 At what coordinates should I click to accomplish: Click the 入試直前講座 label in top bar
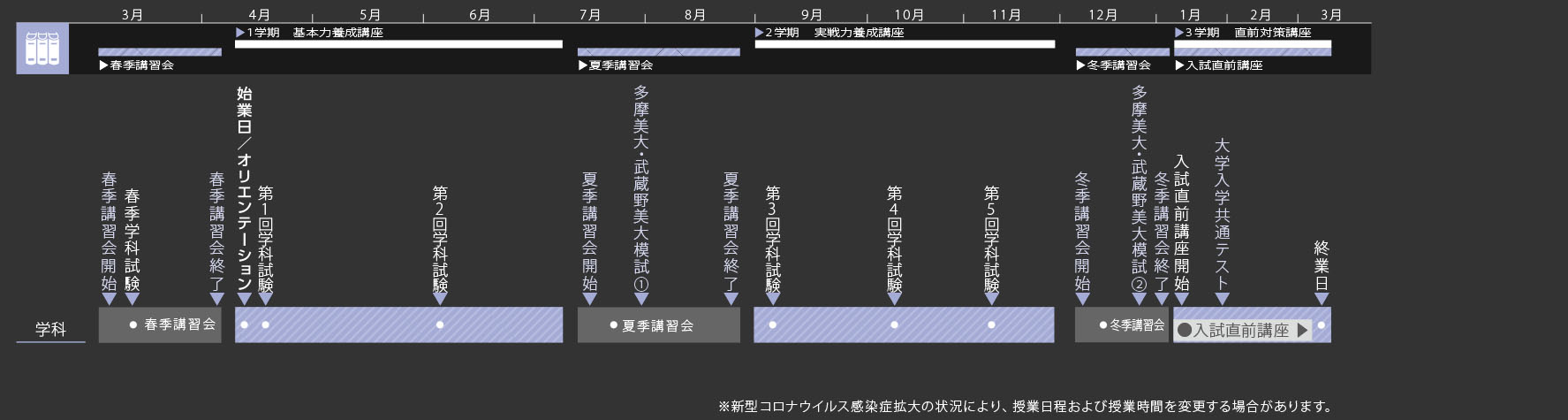tap(1219, 65)
